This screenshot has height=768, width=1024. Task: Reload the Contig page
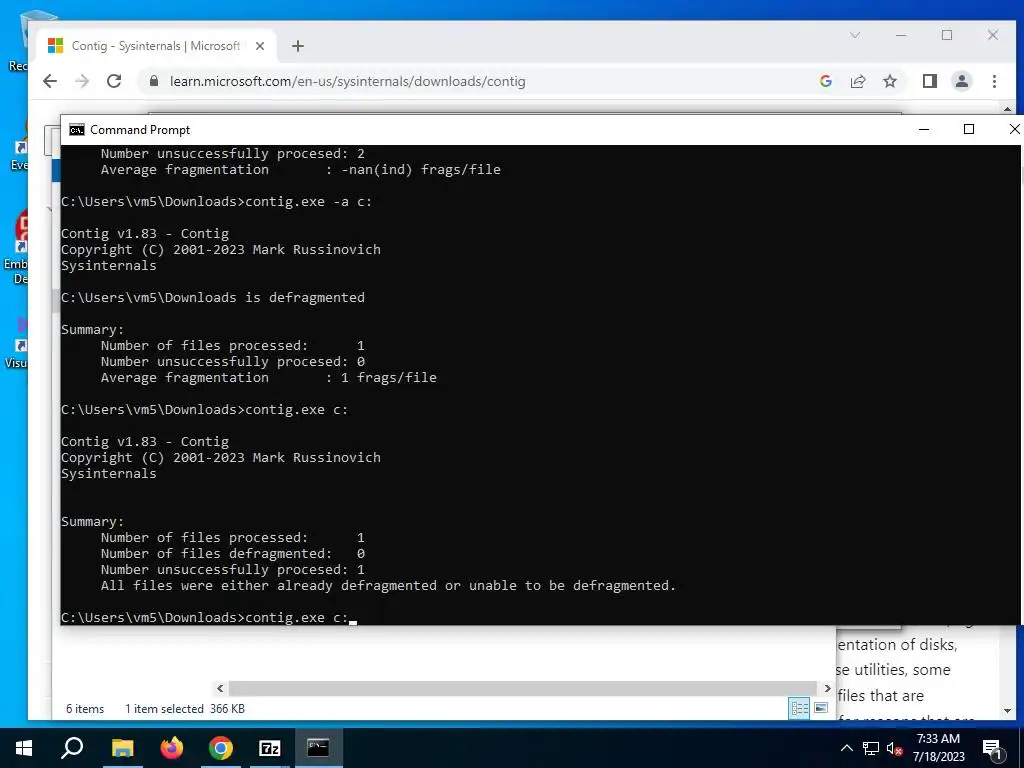click(114, 81)
